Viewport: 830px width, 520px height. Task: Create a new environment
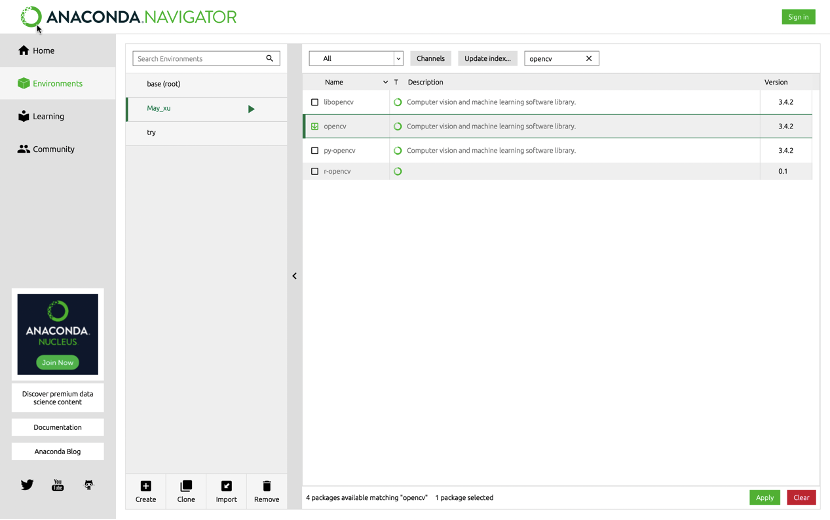(146, 491)
